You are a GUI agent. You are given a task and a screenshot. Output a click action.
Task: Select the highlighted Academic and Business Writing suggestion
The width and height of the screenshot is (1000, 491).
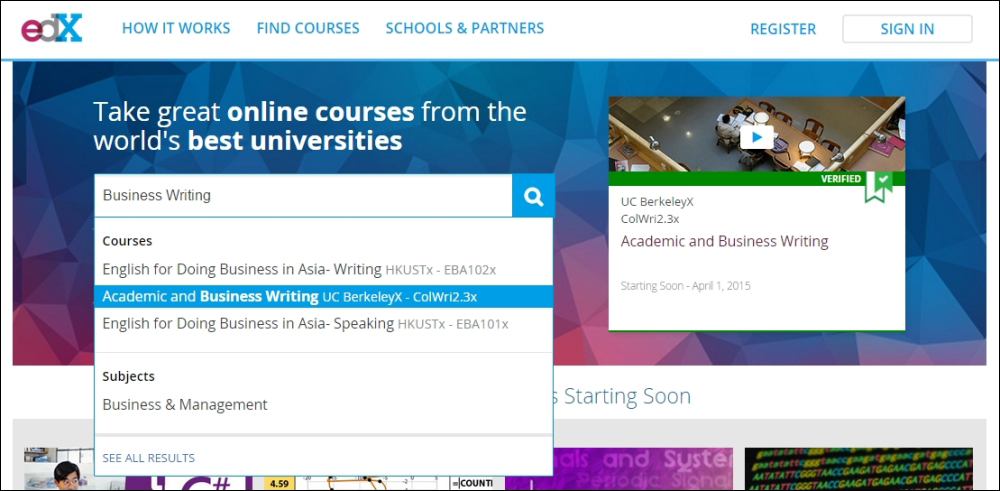coord(323,297)
